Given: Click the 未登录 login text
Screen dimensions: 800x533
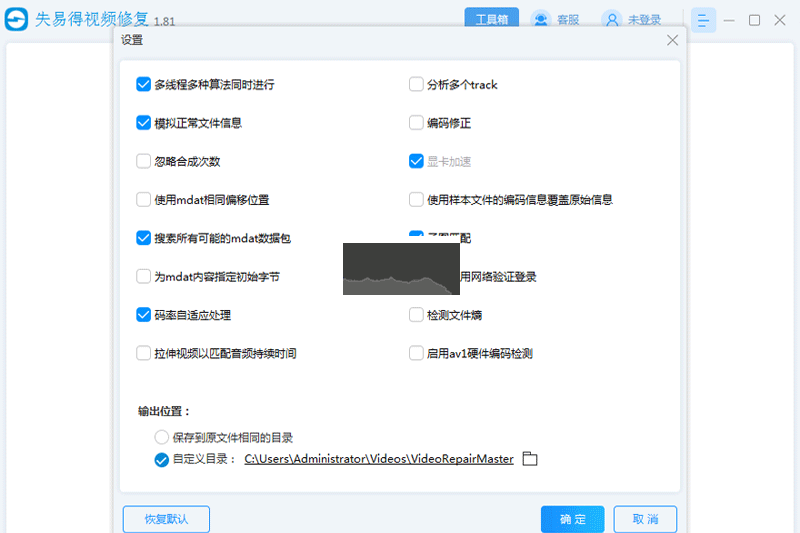Looking at the screenshot, I should click(x=644, y=20).
